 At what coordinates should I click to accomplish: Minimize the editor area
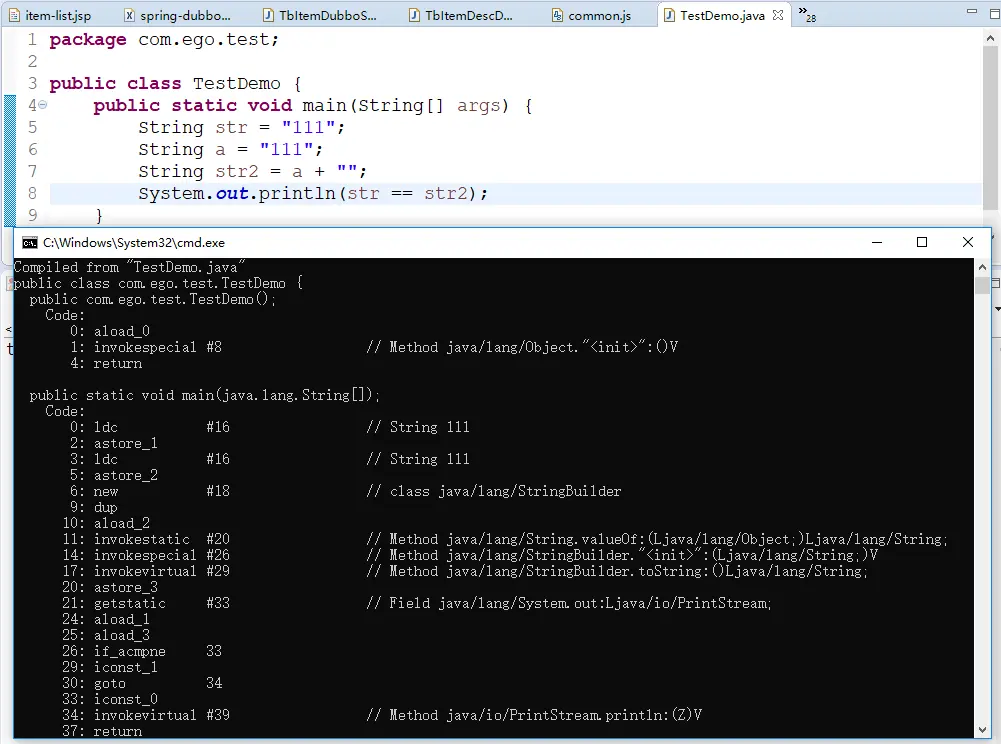pos(972,11)
